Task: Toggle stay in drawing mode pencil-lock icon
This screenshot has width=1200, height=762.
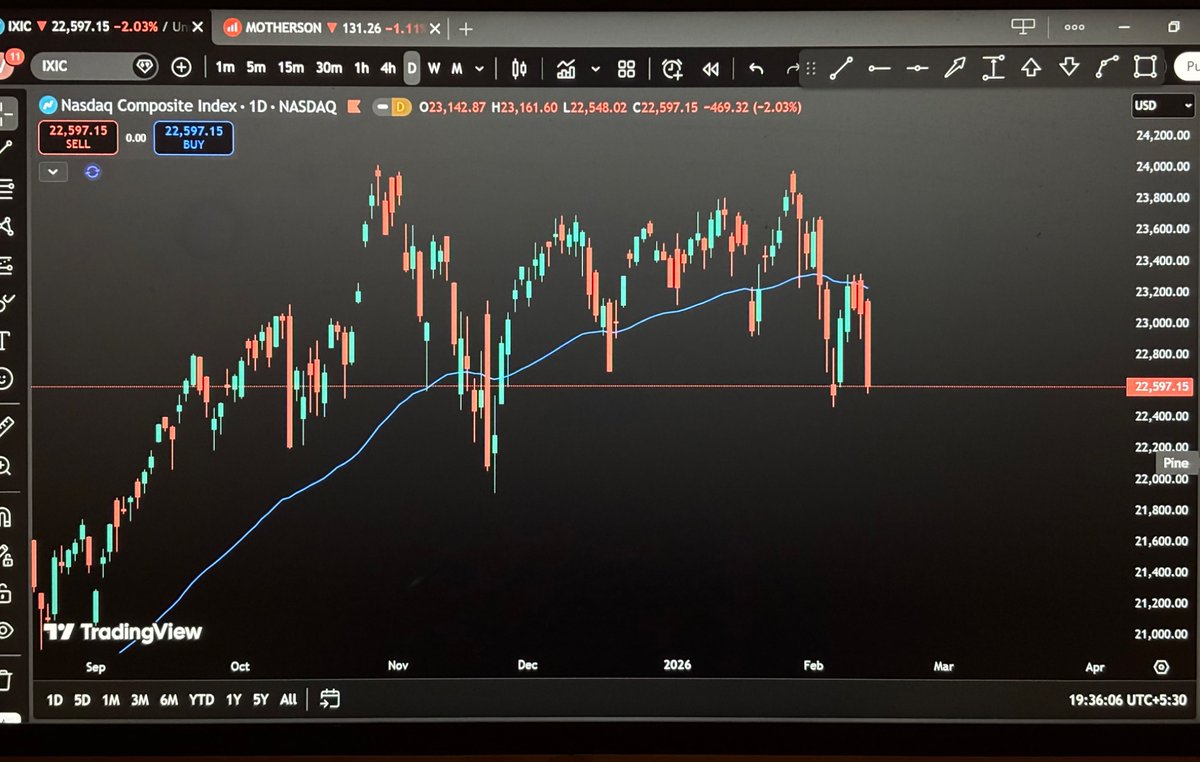Action: pyautogui.click(x=5, y=555)
